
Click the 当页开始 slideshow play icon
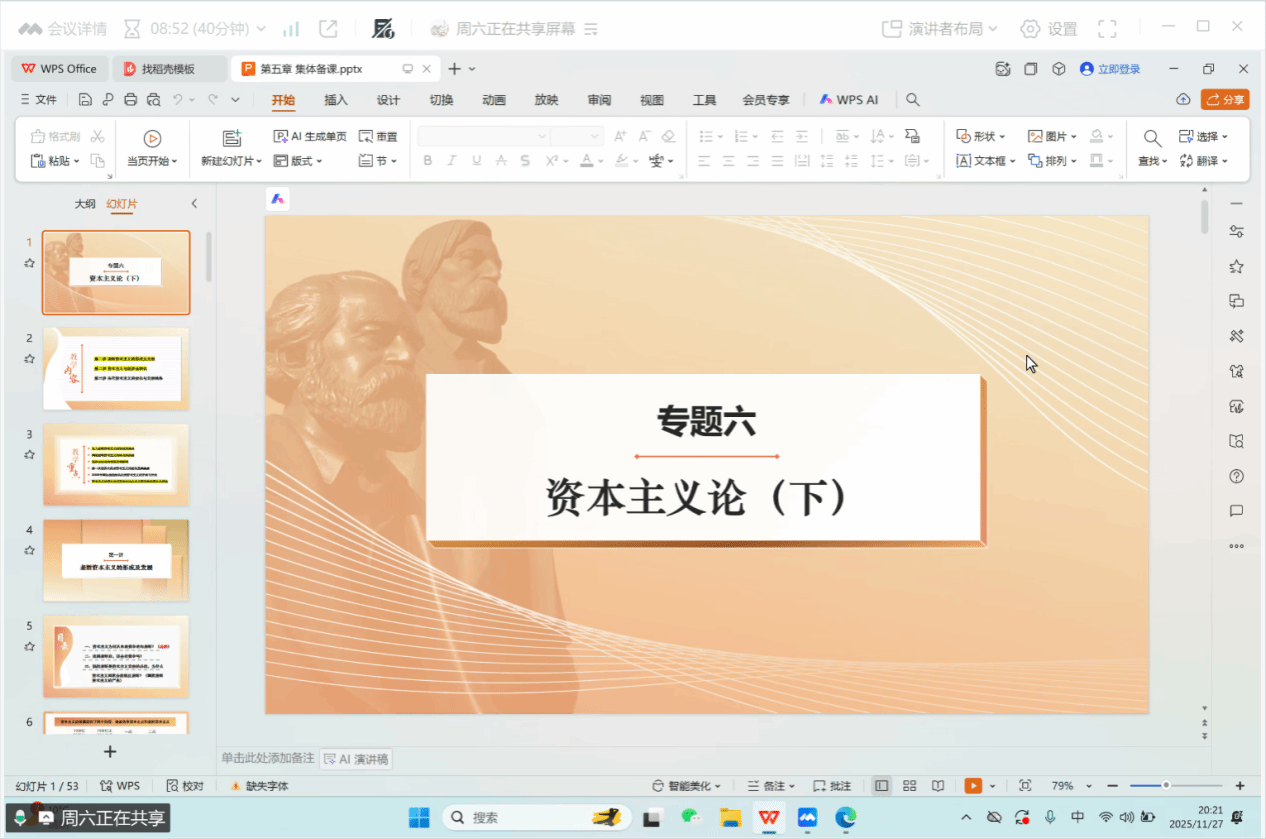152,138
